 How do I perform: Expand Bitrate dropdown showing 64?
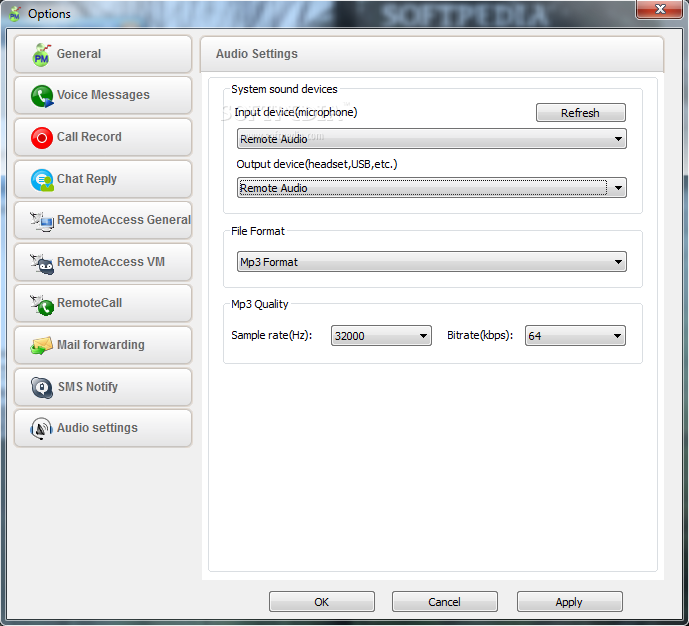tap(575, 336)
